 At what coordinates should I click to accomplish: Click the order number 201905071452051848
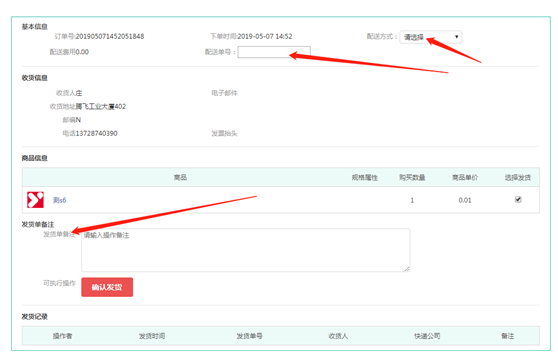[x=110, y=36]
